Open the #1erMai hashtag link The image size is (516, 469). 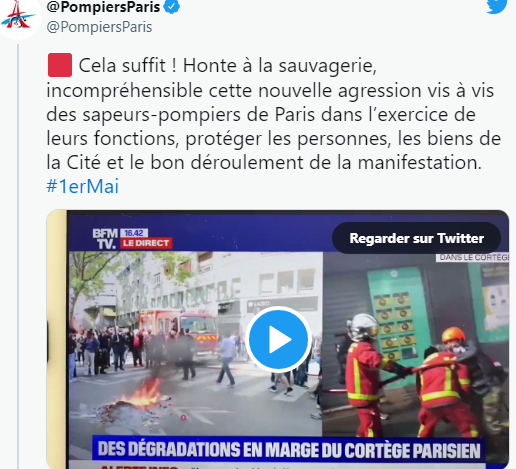tap(82, 186)
